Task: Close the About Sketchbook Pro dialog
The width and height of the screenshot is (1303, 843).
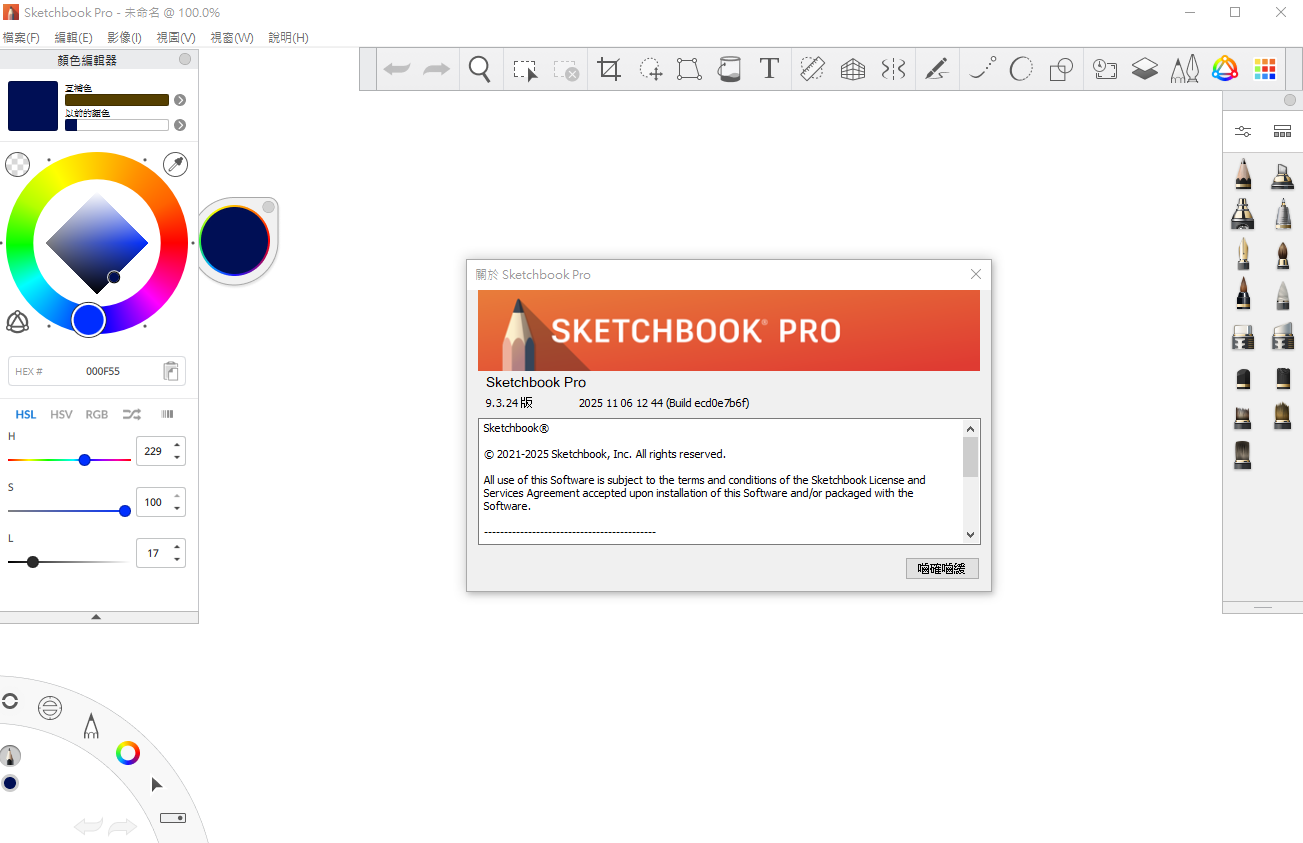Action: (976, 274)
